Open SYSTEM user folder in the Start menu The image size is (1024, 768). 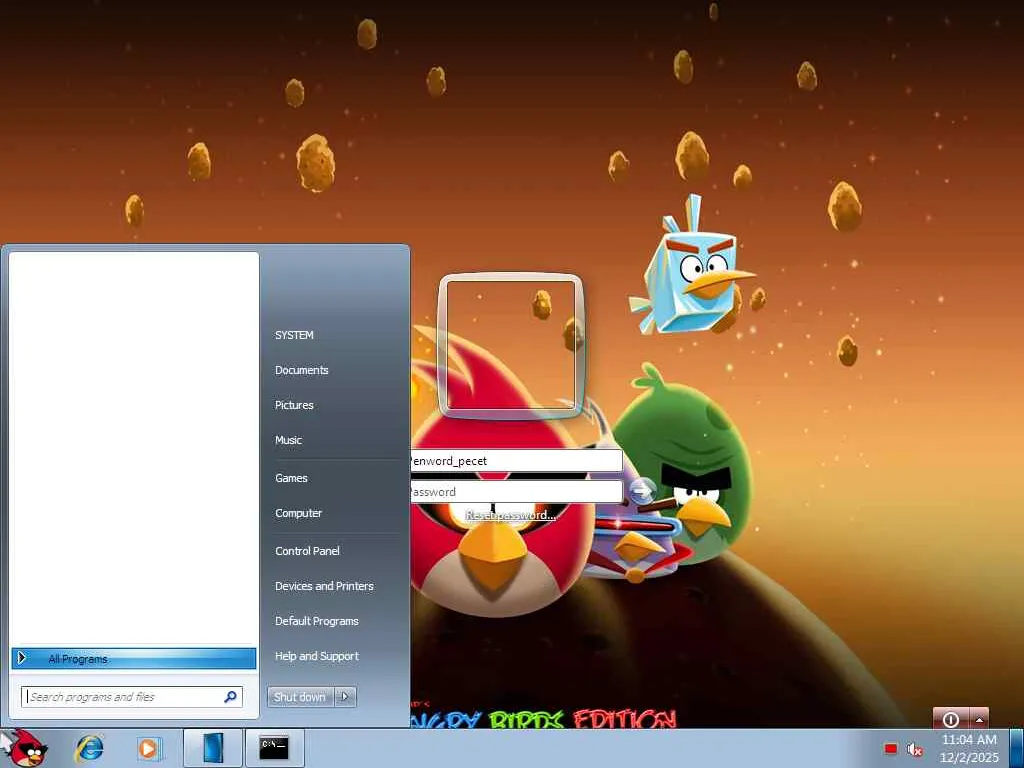pos(294,335)
